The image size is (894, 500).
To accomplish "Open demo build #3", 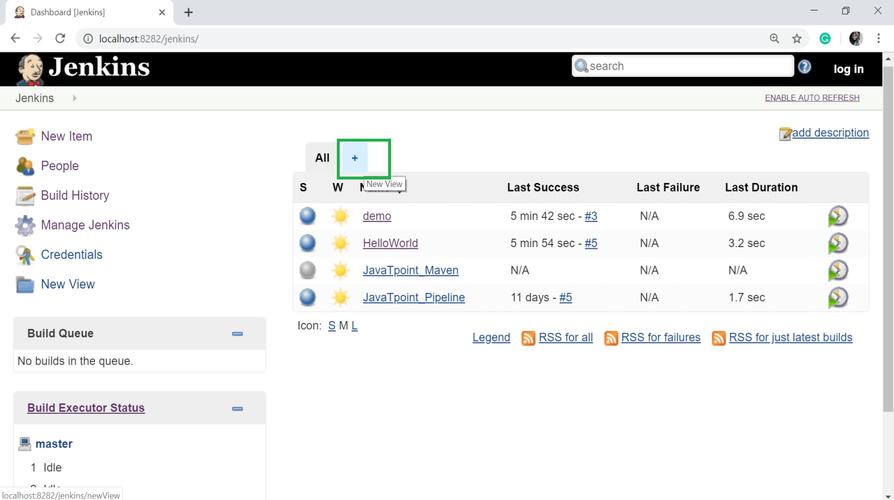I will pos(591,216).
